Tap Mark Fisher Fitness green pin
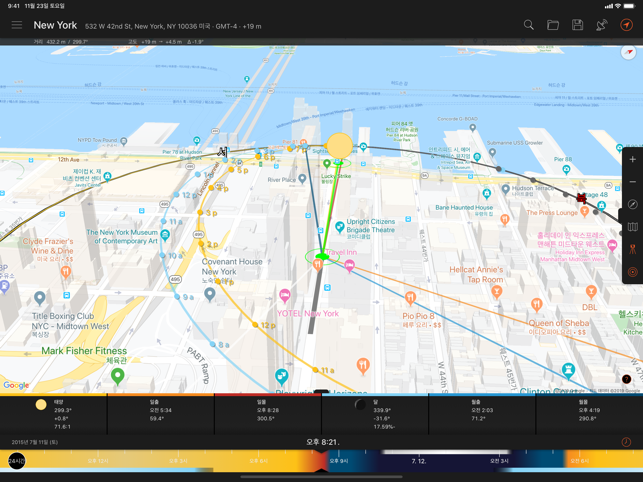 click(118, 377)
